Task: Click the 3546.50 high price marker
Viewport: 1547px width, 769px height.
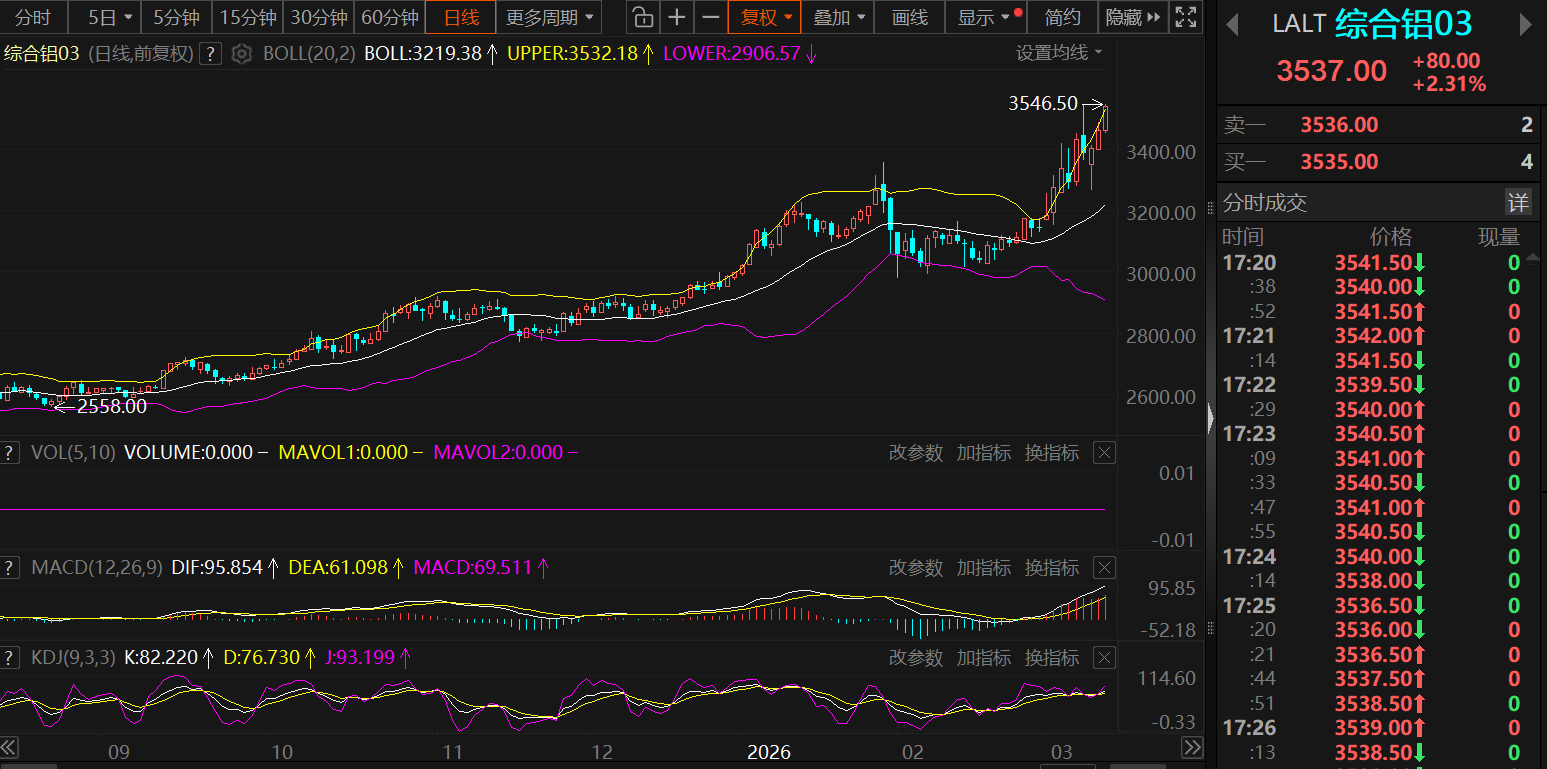Action: 1043,103
